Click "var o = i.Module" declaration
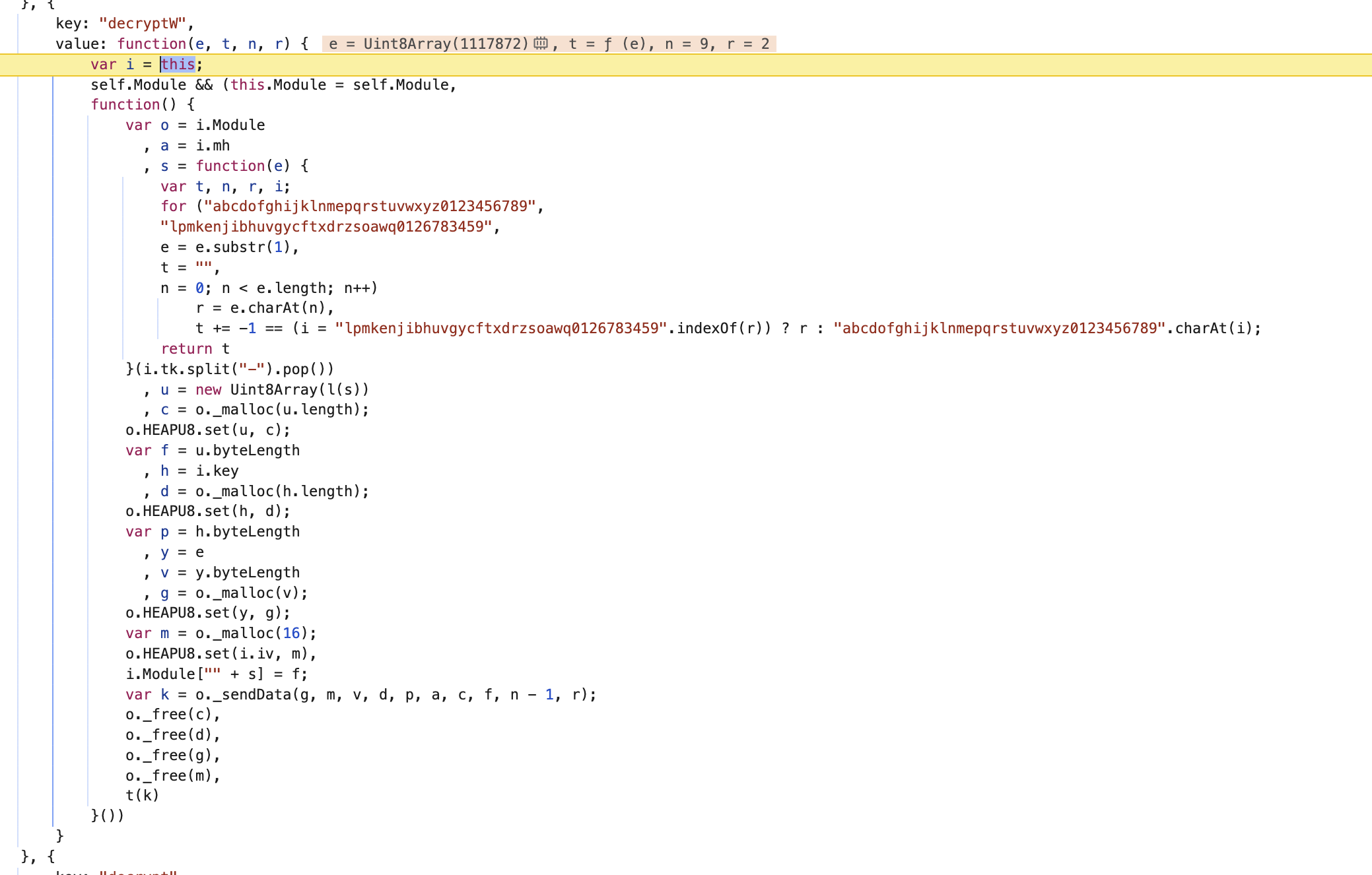Screen dimensions: 1372x875 point(195,125)
